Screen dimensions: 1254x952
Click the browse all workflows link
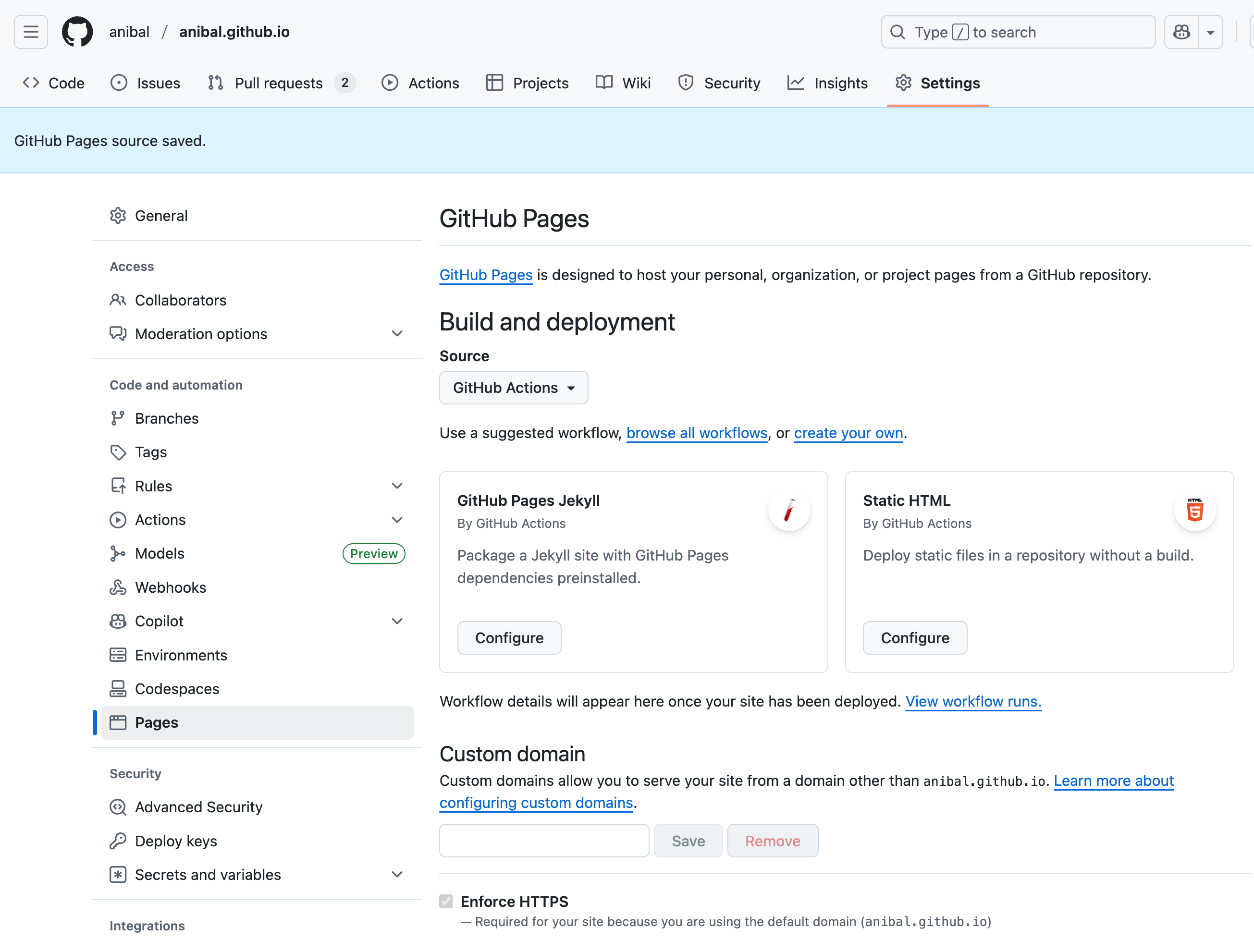tap(696, 433)
